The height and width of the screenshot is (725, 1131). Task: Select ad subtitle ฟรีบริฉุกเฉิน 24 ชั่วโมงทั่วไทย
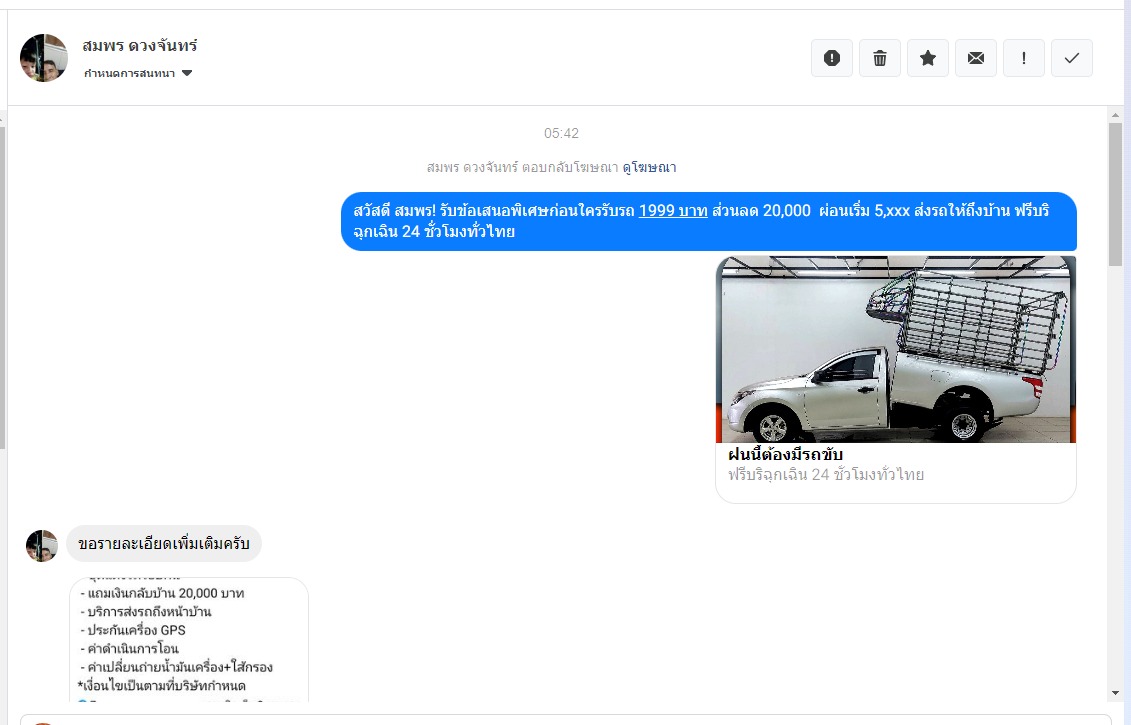(826, 475)
